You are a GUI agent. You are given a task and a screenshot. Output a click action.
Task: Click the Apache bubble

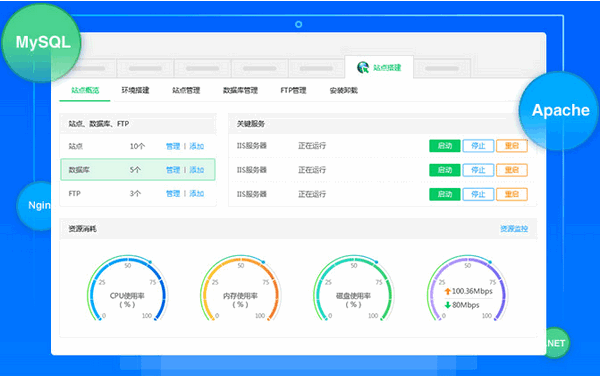[559, 110]
